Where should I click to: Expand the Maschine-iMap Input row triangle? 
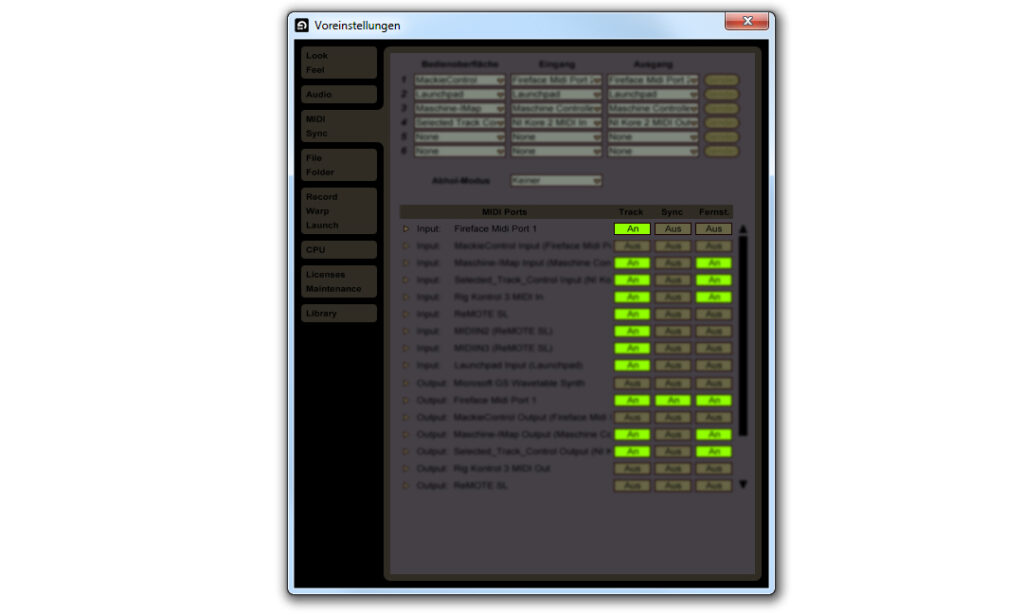tap(406, 263)
